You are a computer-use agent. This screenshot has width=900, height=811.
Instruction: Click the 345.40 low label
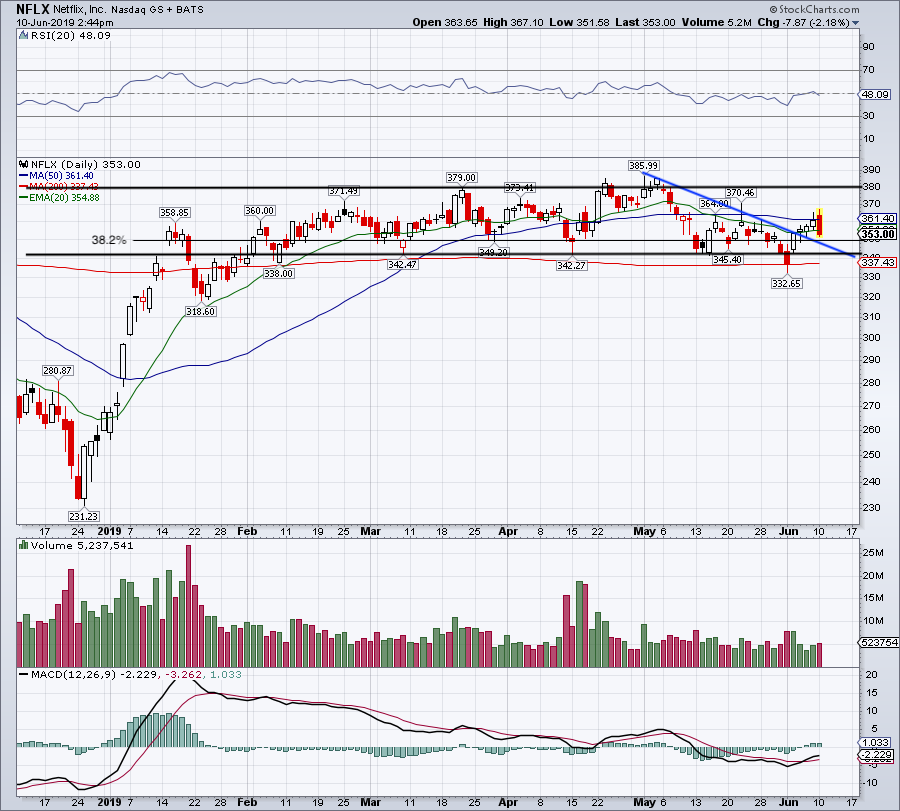click(728, 260)
